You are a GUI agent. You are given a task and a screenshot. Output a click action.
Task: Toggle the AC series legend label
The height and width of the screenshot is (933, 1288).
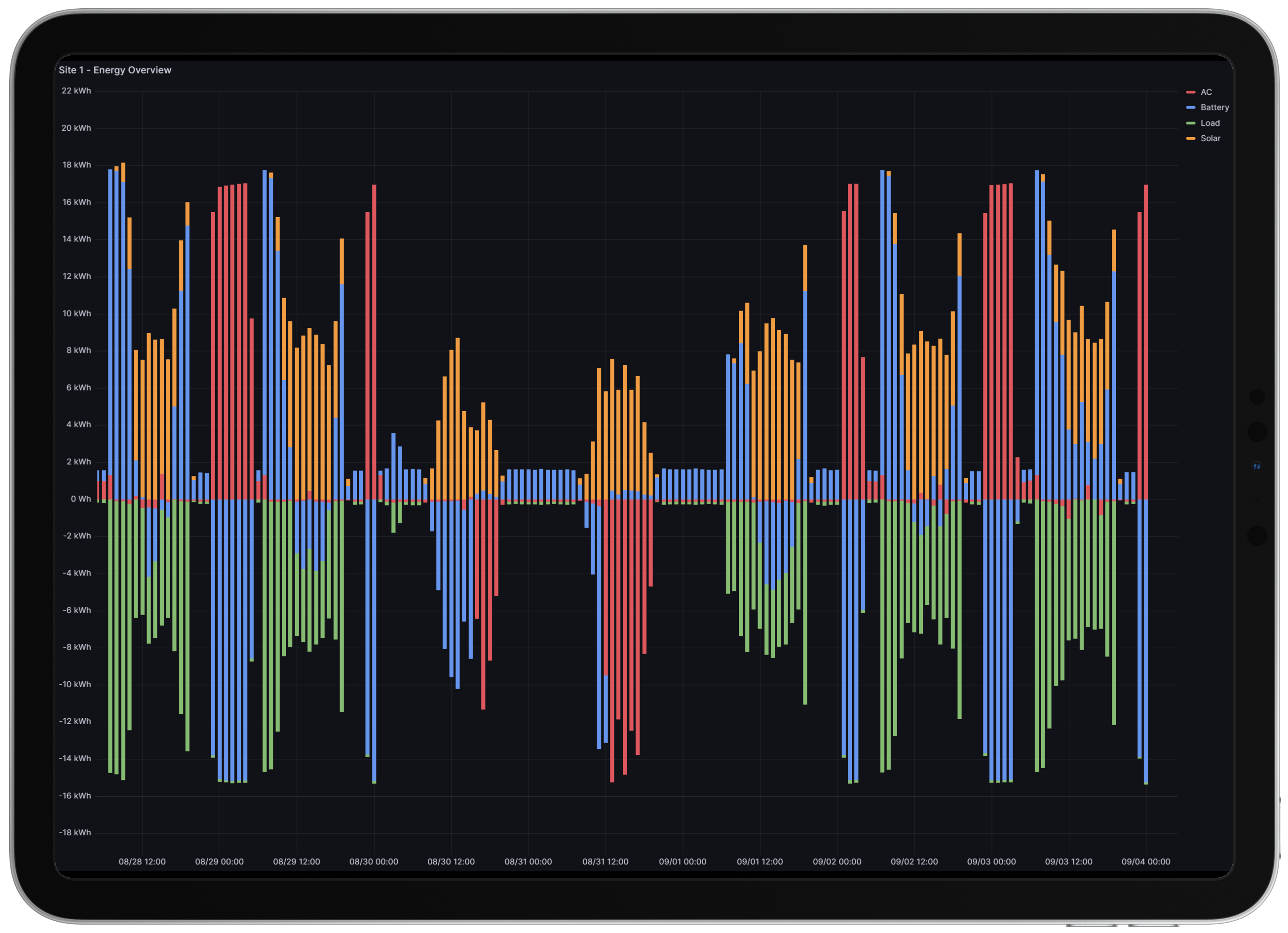coord(1206,92)
